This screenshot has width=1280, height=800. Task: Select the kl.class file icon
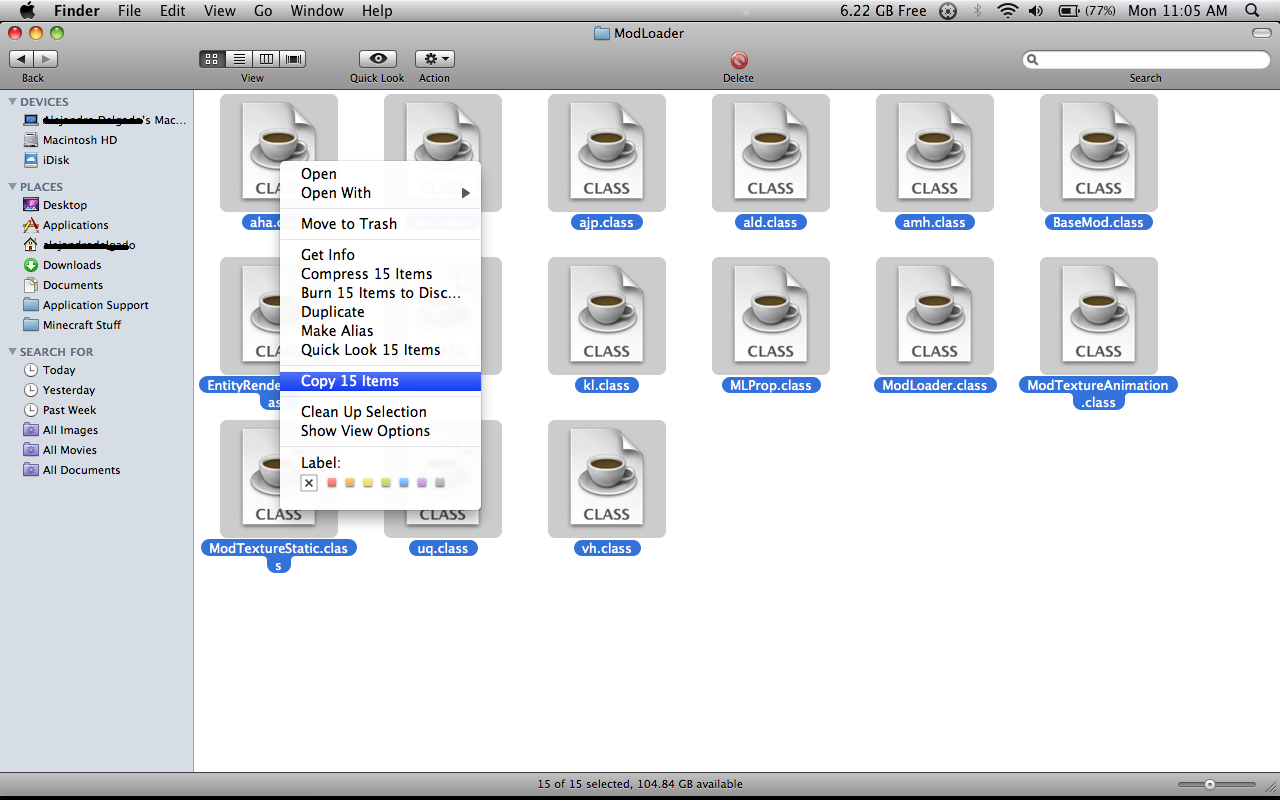pos(607,316)
